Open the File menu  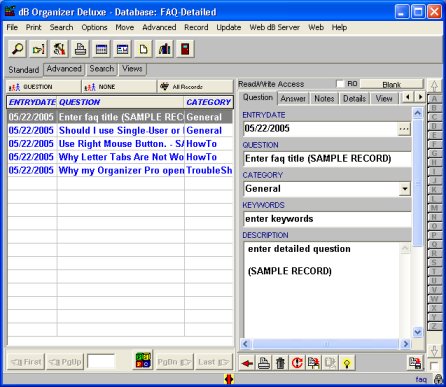12,27
